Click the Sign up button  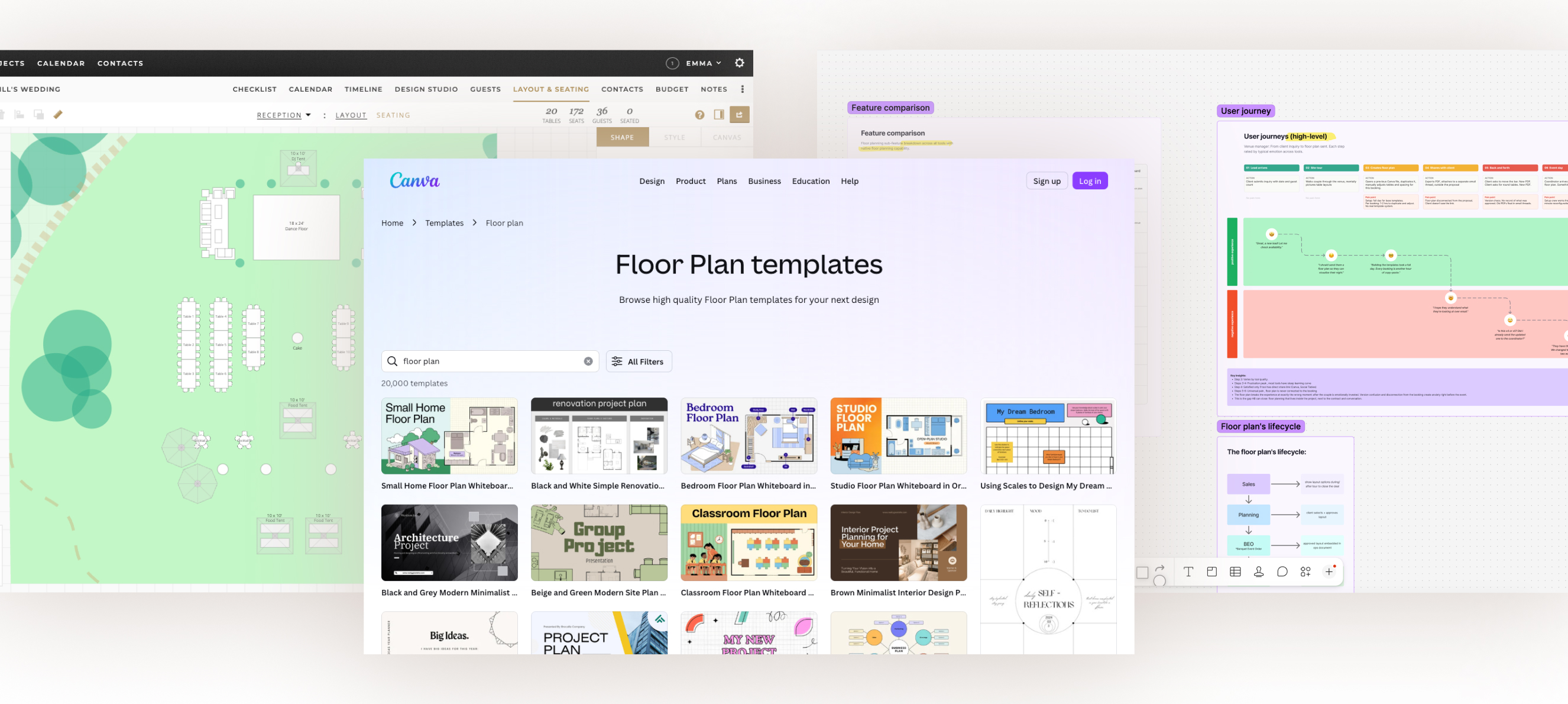tap(1047, 181)
